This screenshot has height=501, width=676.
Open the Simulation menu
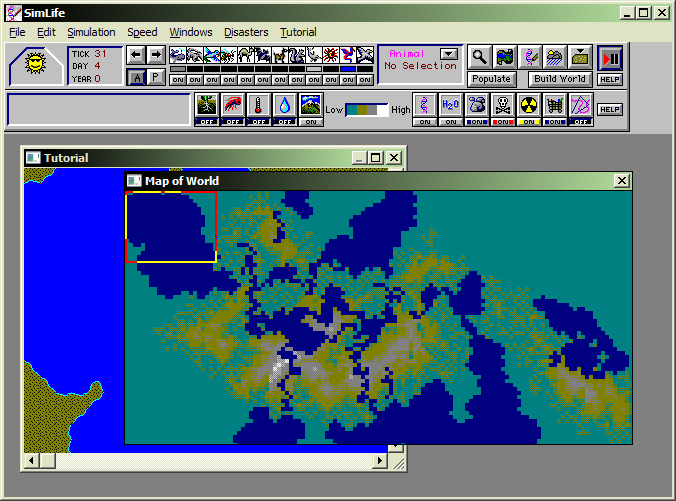[91, 32]
